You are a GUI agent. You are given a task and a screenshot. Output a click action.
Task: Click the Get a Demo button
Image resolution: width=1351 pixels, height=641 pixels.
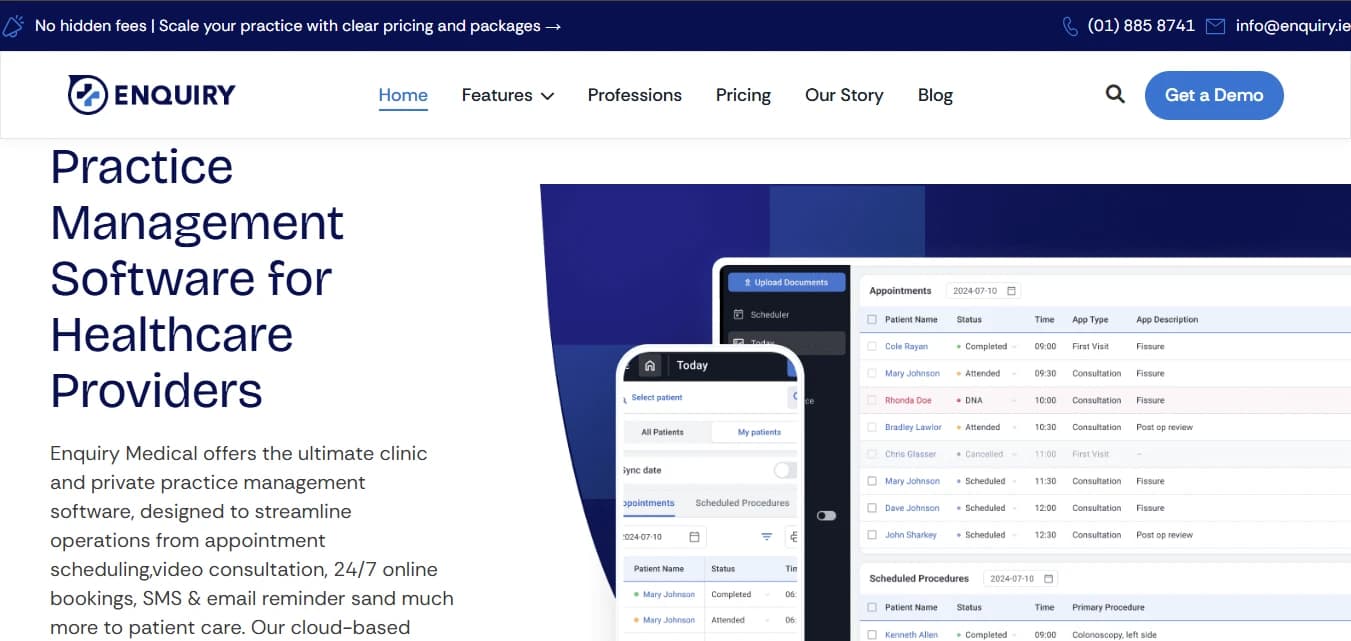[1214, 95]
